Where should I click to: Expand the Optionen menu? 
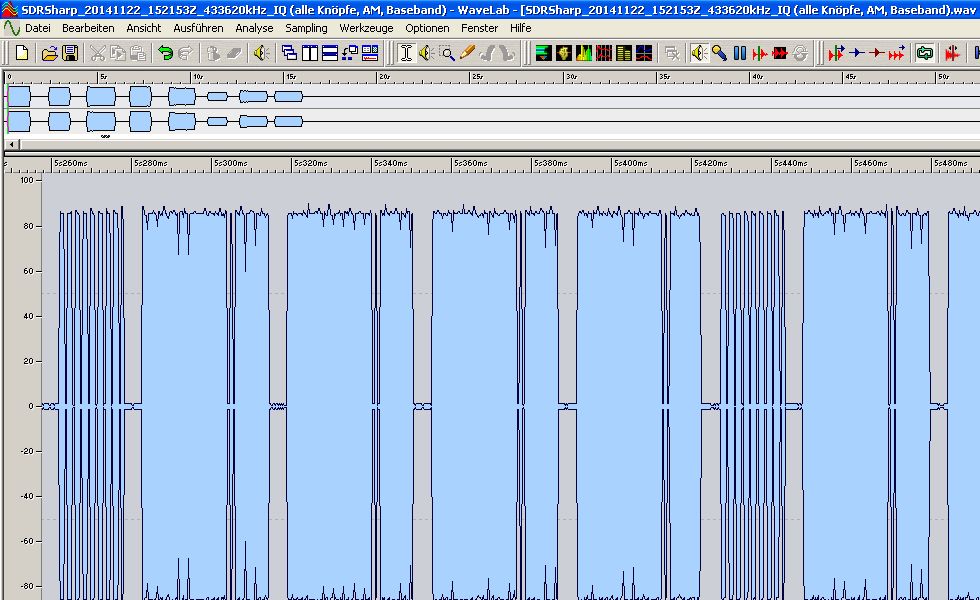(427, 28)
